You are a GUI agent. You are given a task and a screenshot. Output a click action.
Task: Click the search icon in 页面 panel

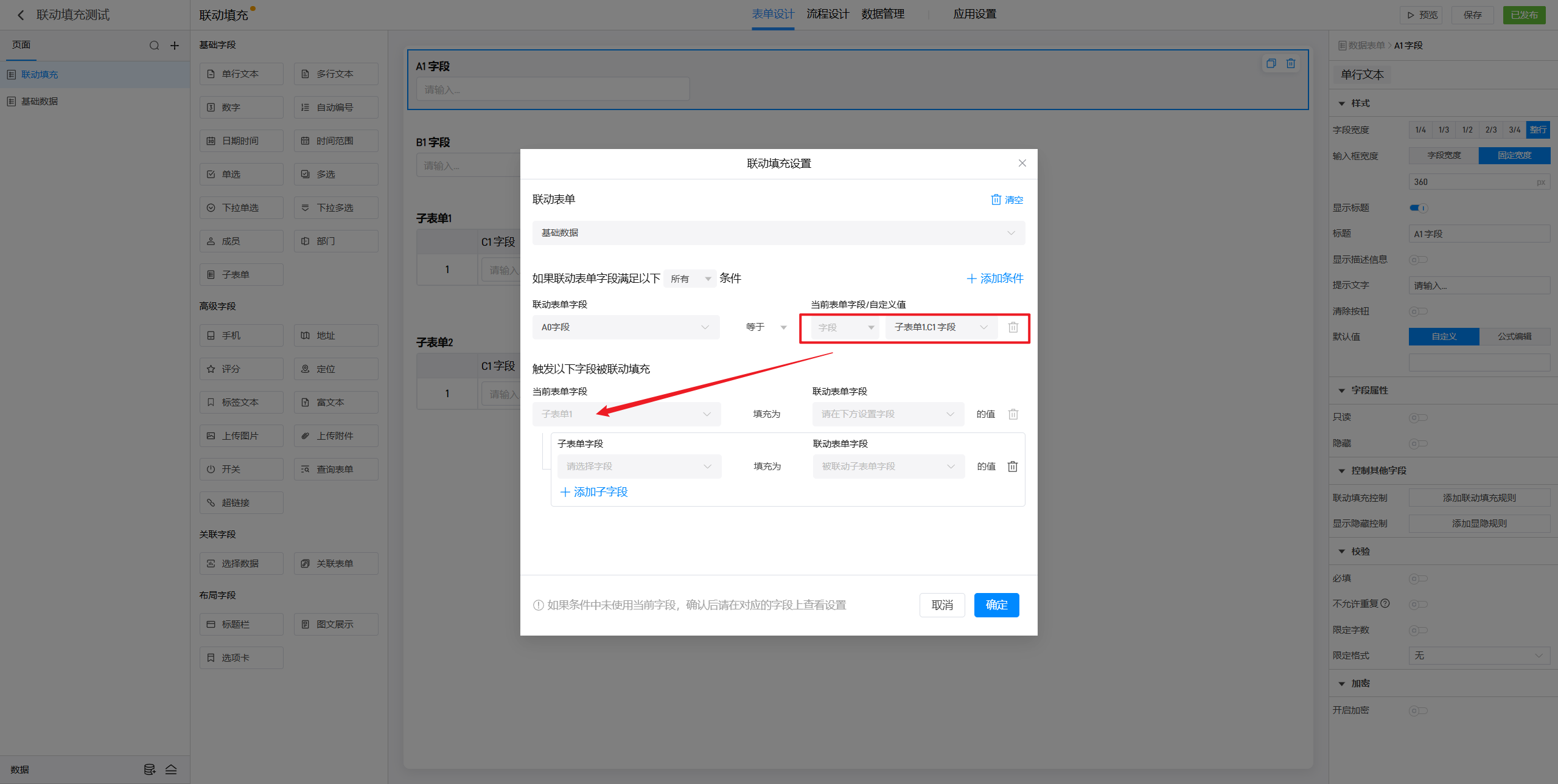154,46
